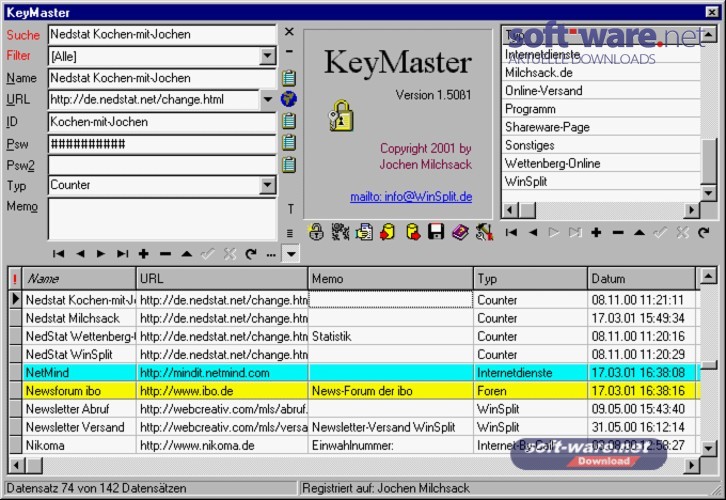Open the URL with the globe icon
The image size is (726, 500).
pyautogui.click(x=289, y=99)
